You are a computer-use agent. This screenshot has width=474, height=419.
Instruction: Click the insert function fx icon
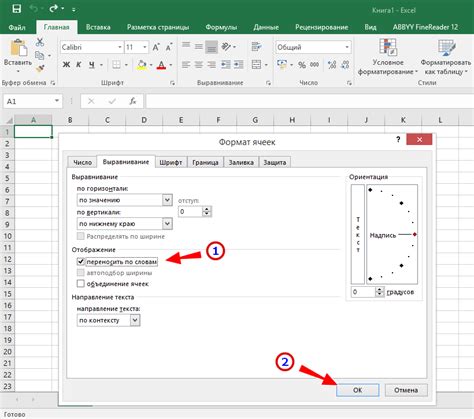133,101
